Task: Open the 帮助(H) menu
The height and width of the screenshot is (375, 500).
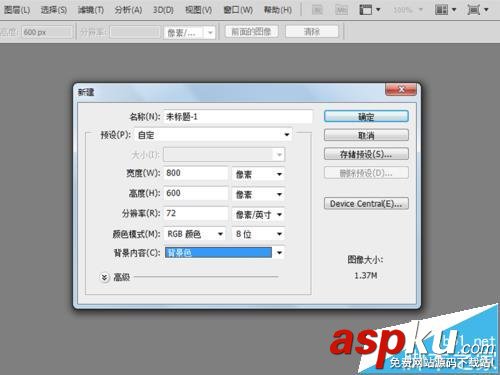Action: pyautogui.click(x=278, y=10)
